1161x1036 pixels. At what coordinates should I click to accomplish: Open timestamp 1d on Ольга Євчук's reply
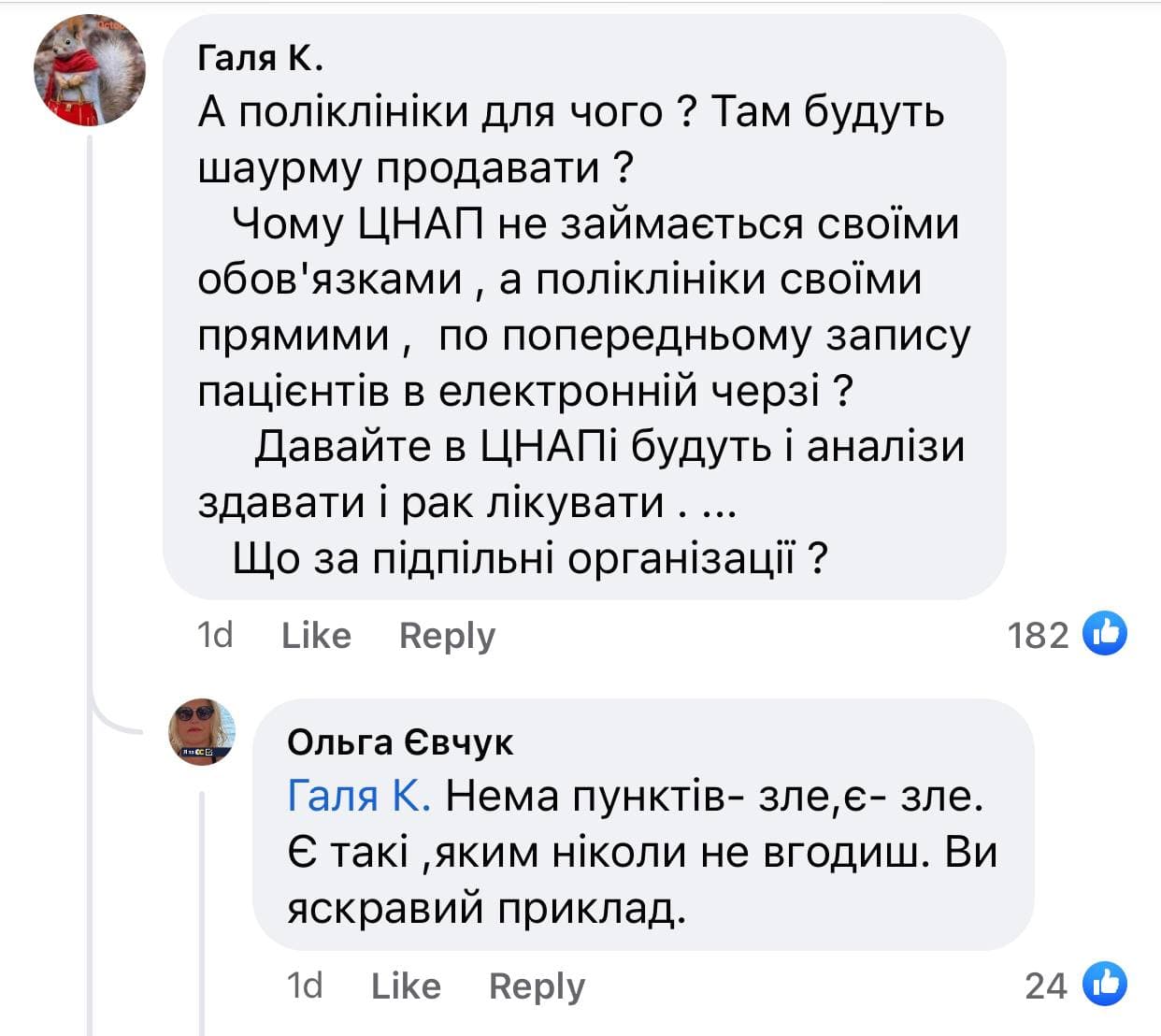(x=305, y=986)
